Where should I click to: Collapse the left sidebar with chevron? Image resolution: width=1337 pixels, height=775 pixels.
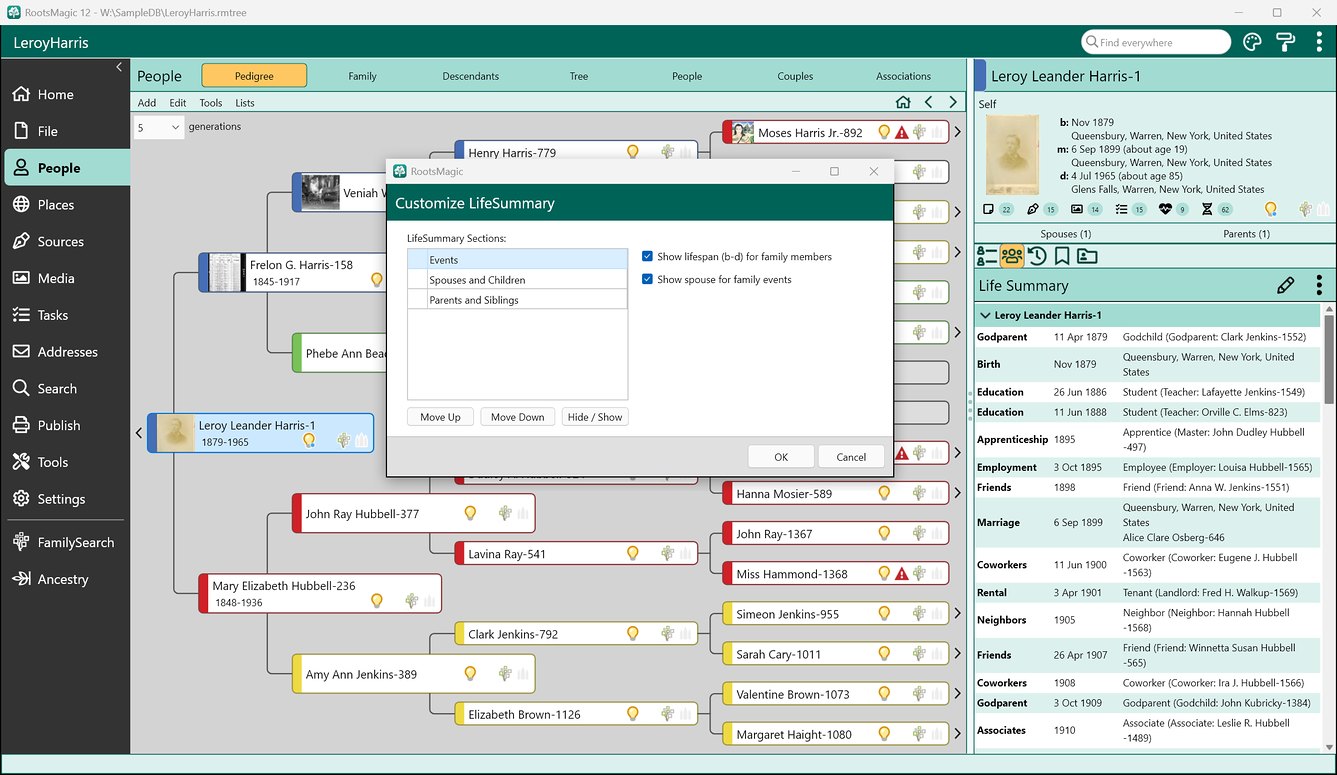click(119, 67)
